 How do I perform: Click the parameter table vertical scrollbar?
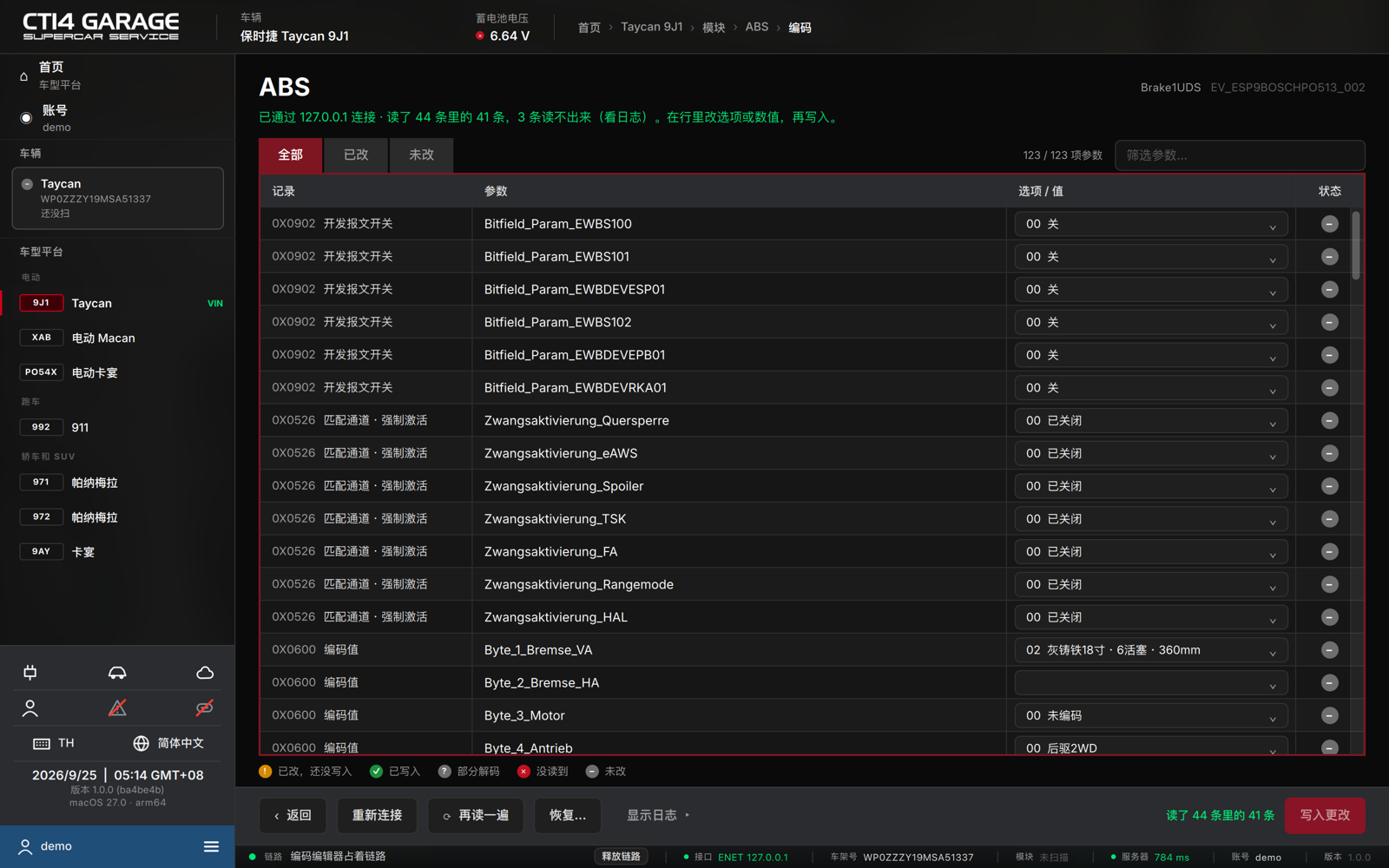click(x=1356, y=246)
